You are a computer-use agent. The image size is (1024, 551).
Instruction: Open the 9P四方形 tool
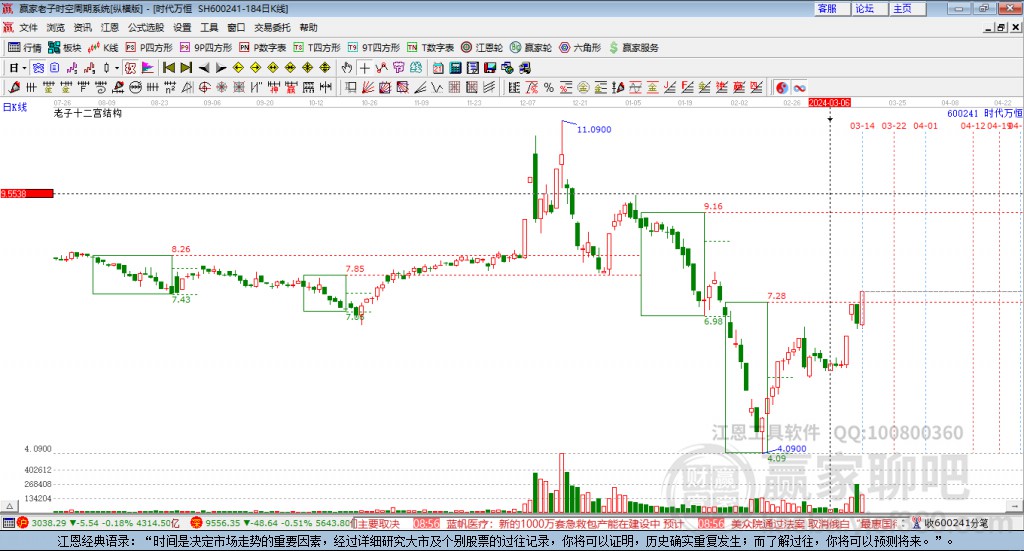pos(206,48)
